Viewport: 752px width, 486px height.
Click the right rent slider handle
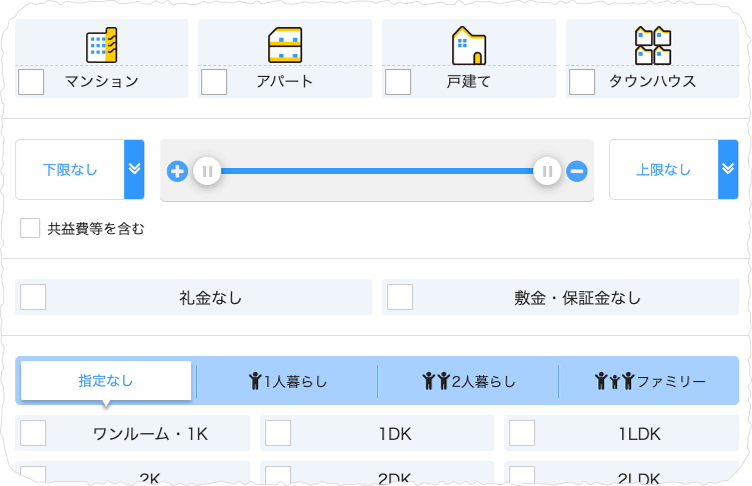pyautogui.click(x=547, y=171)
